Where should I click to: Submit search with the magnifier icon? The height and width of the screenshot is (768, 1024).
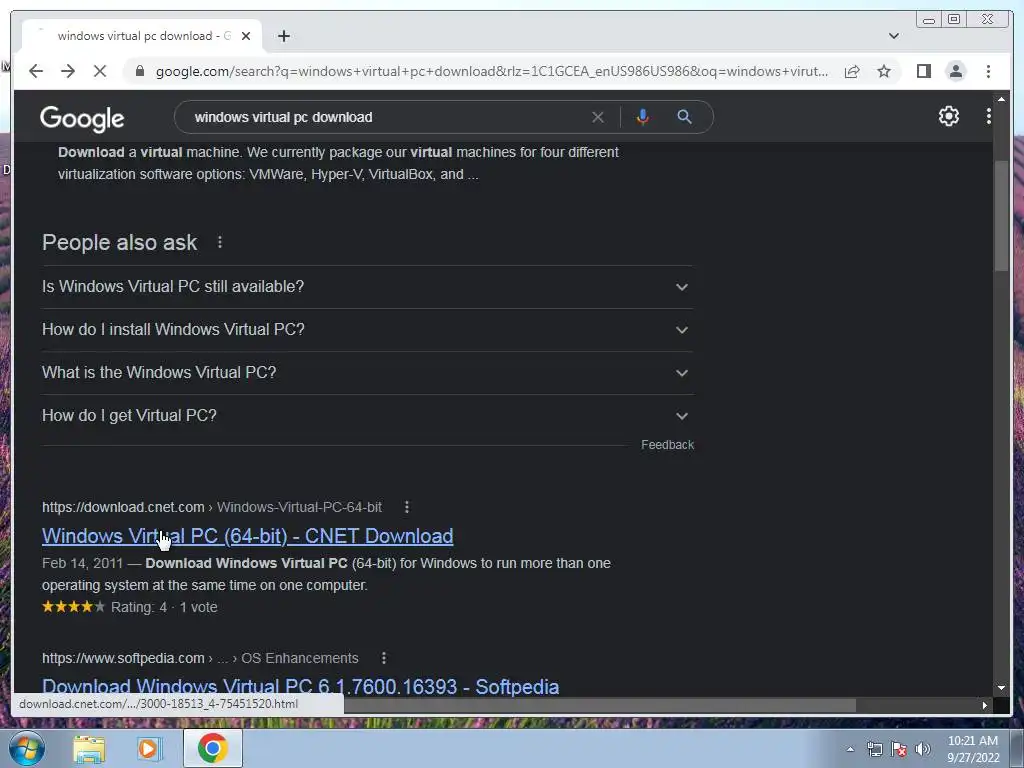pos(684,118)
